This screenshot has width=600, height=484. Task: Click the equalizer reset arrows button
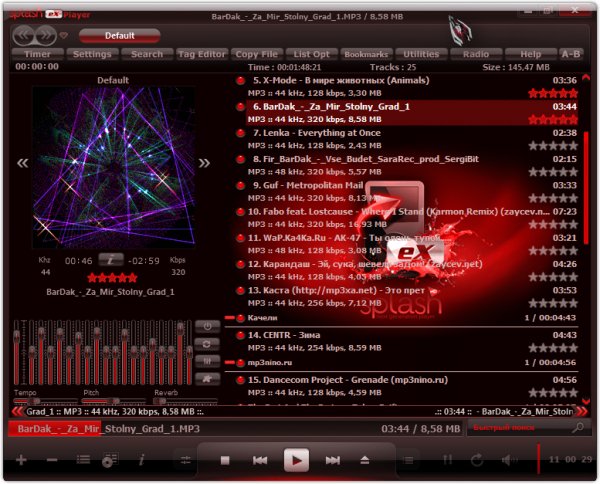point(207,344)
